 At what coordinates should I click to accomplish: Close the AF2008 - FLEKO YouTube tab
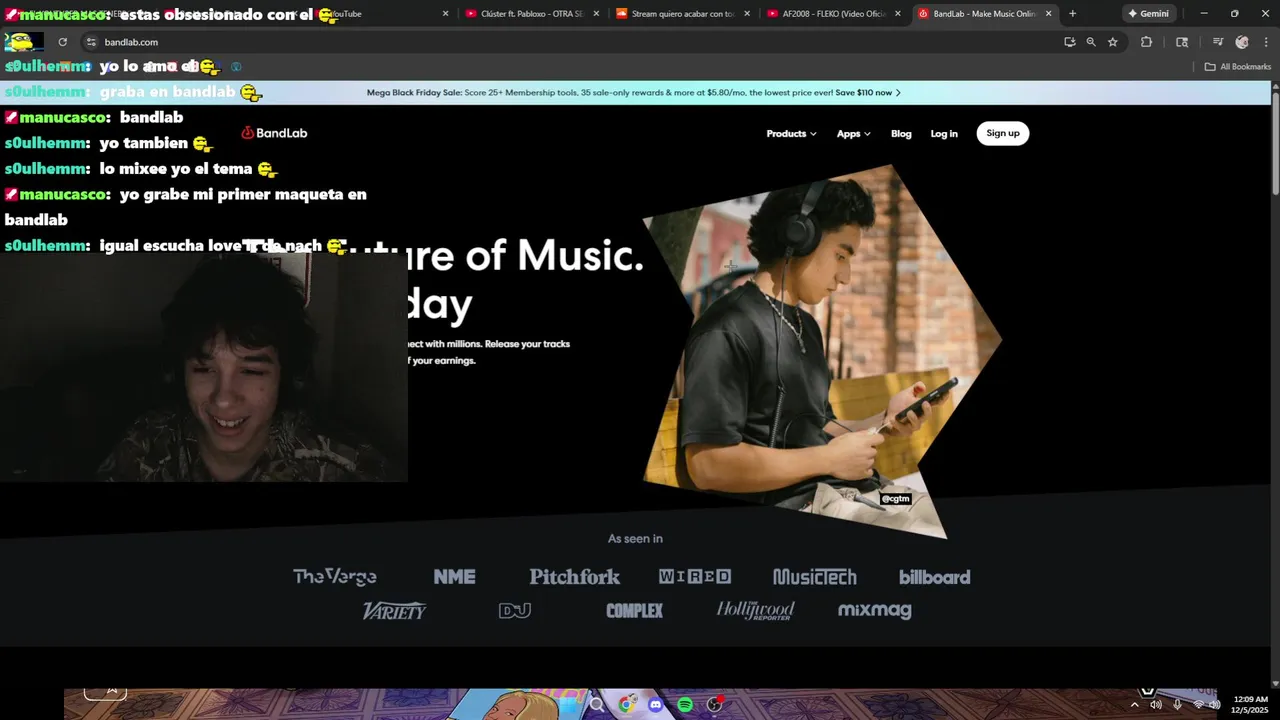897,14
